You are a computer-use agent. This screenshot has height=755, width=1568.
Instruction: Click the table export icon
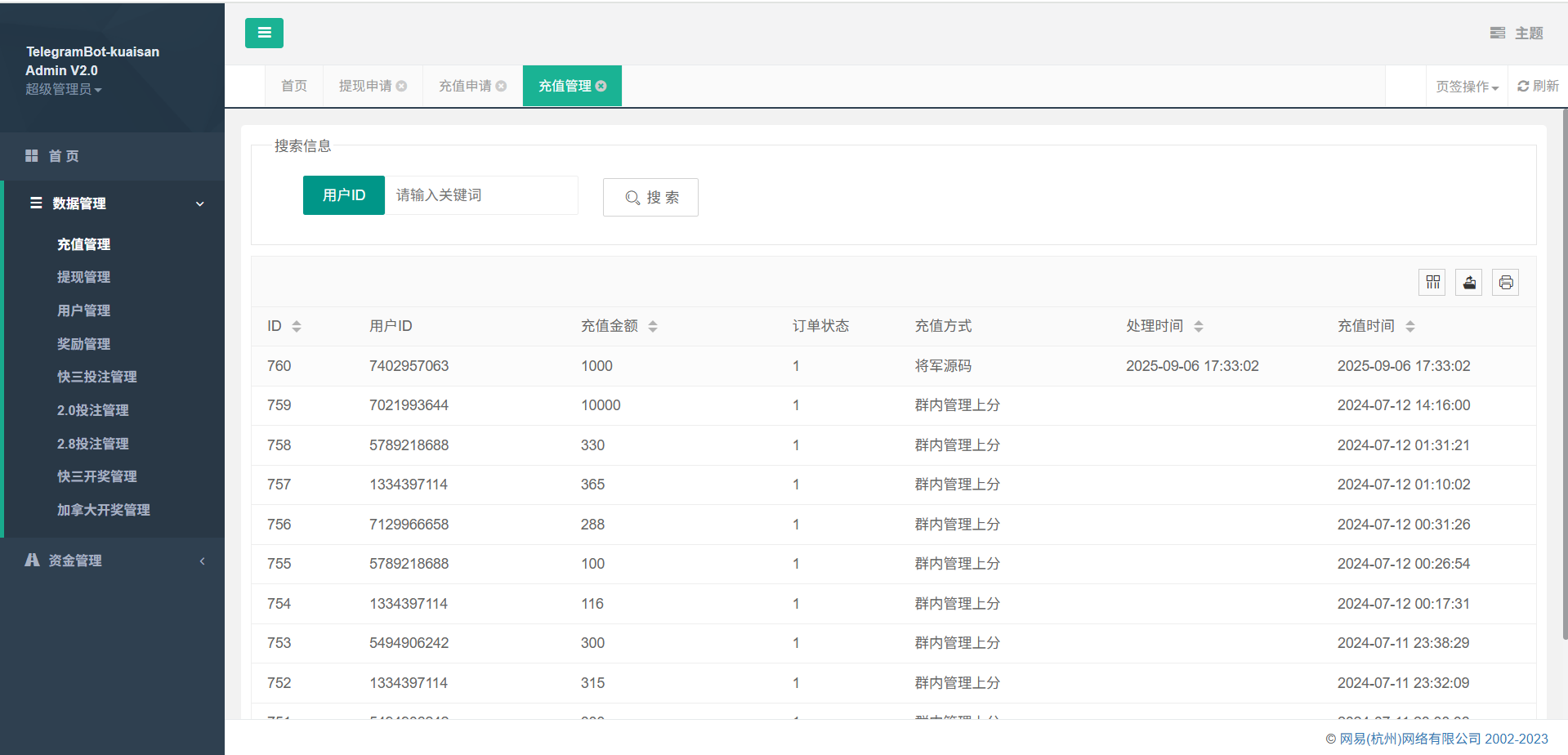[x=1469, y=283]
